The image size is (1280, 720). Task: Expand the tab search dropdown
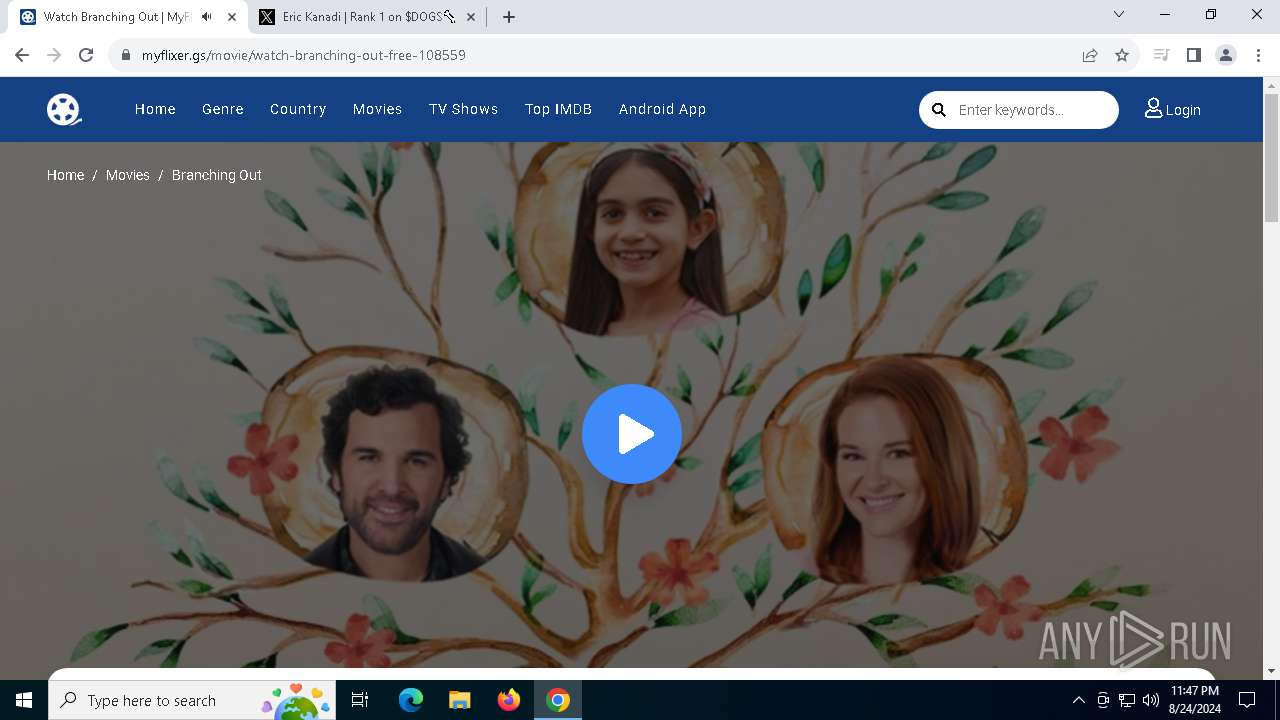(1119, 14)
